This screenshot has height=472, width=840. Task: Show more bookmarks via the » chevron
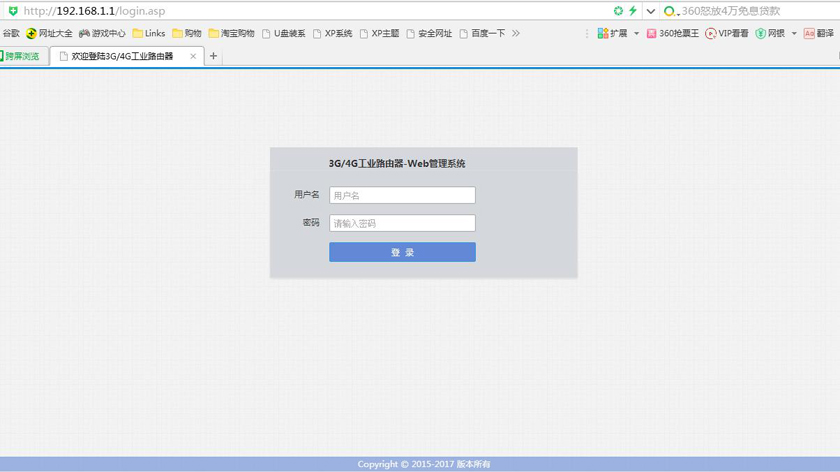click(x=516, y=33)
